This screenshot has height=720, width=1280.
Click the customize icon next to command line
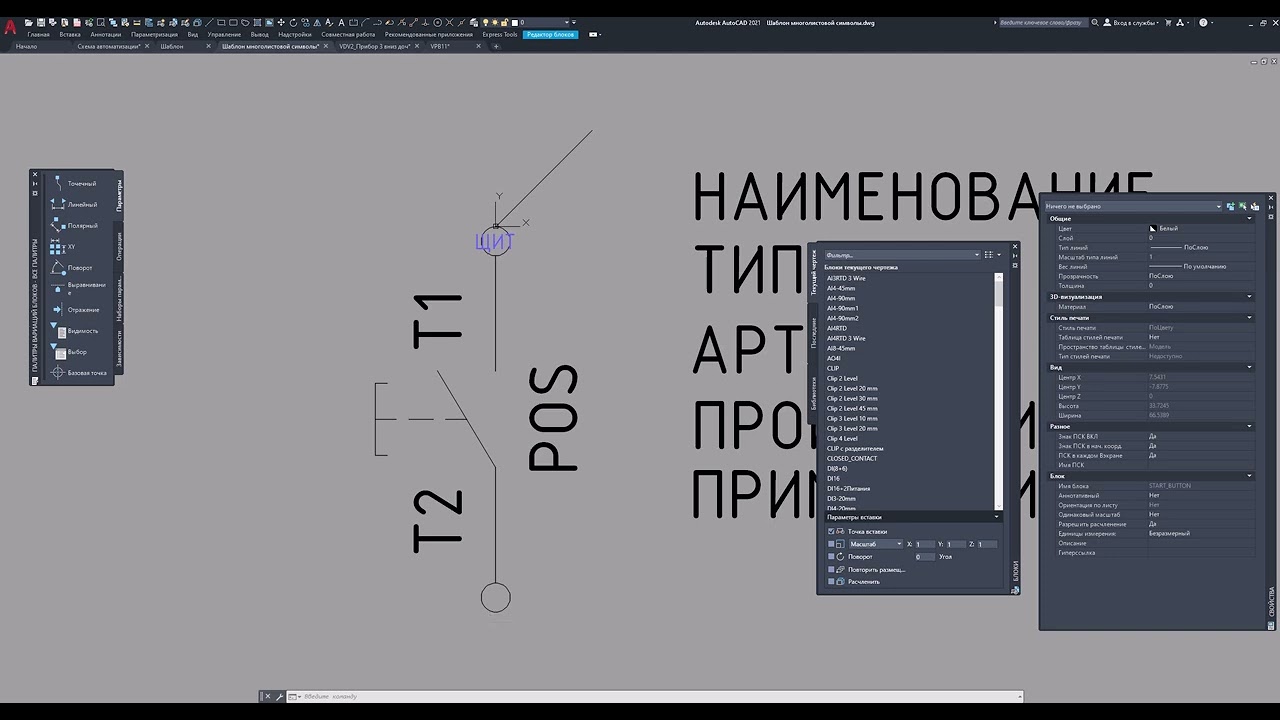pyautogui.click(x=280, y=696)
